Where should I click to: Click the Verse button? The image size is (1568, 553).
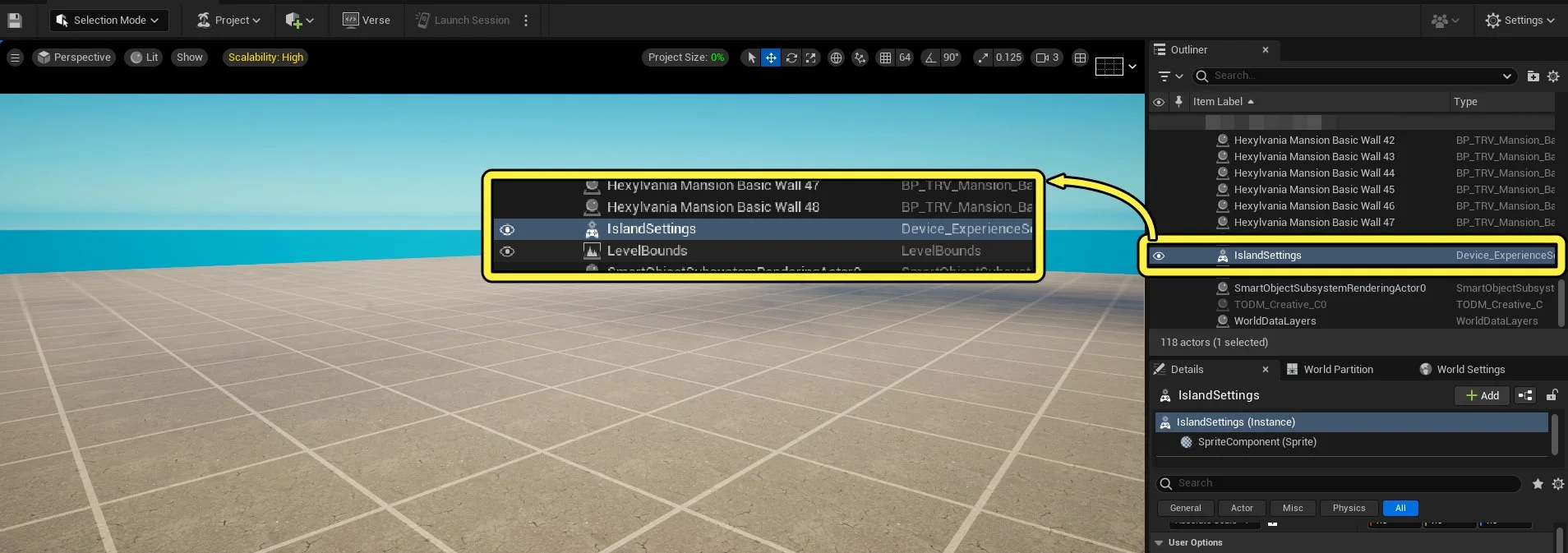click(x=367, y=21)
